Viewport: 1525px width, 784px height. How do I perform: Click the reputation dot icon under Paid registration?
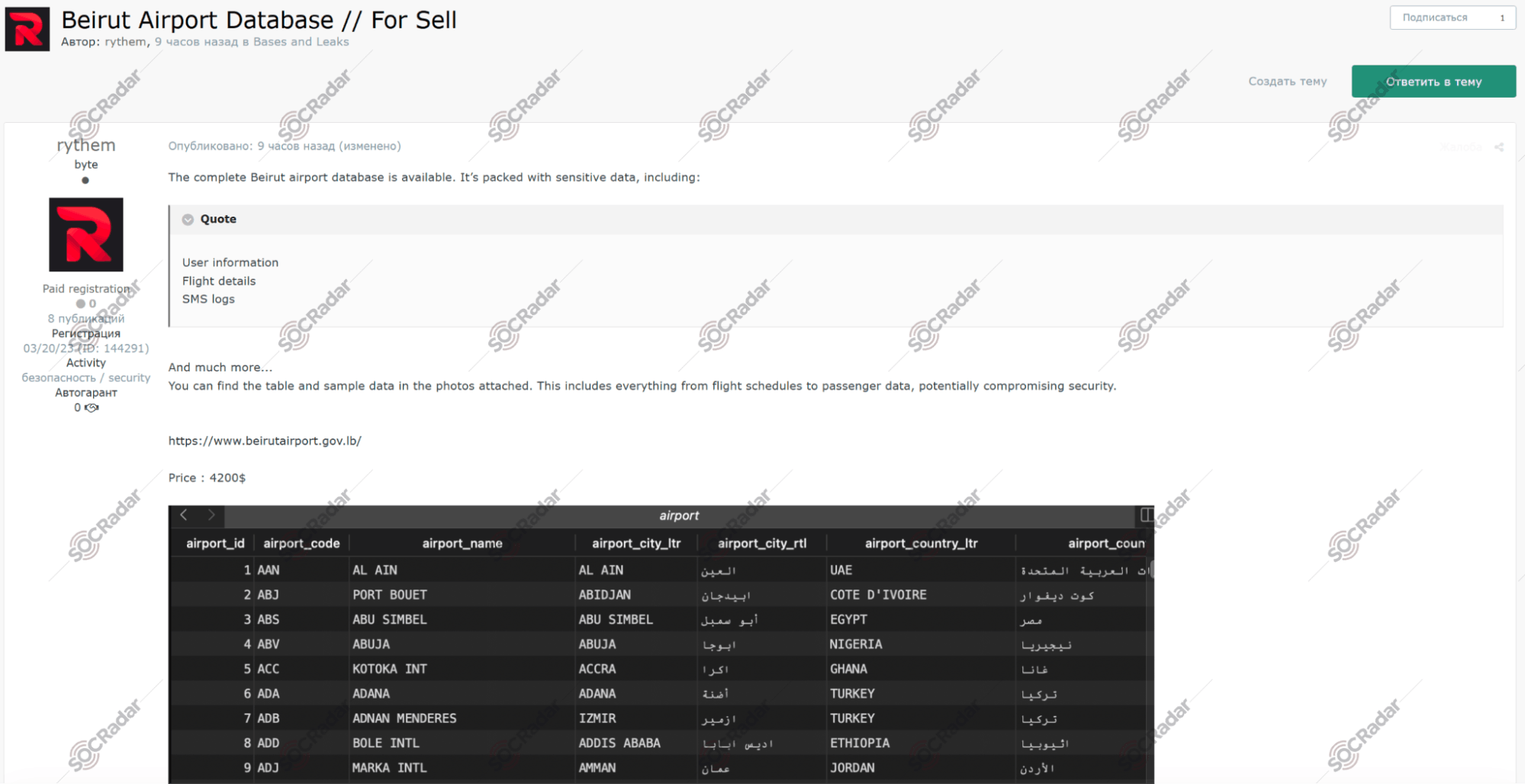(80, 304)
